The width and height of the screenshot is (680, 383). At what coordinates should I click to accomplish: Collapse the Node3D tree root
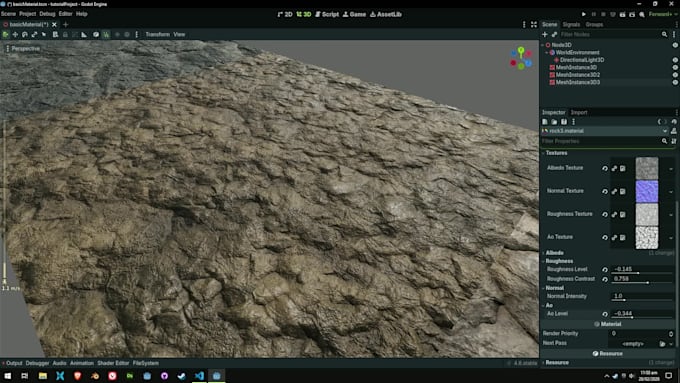543,45
